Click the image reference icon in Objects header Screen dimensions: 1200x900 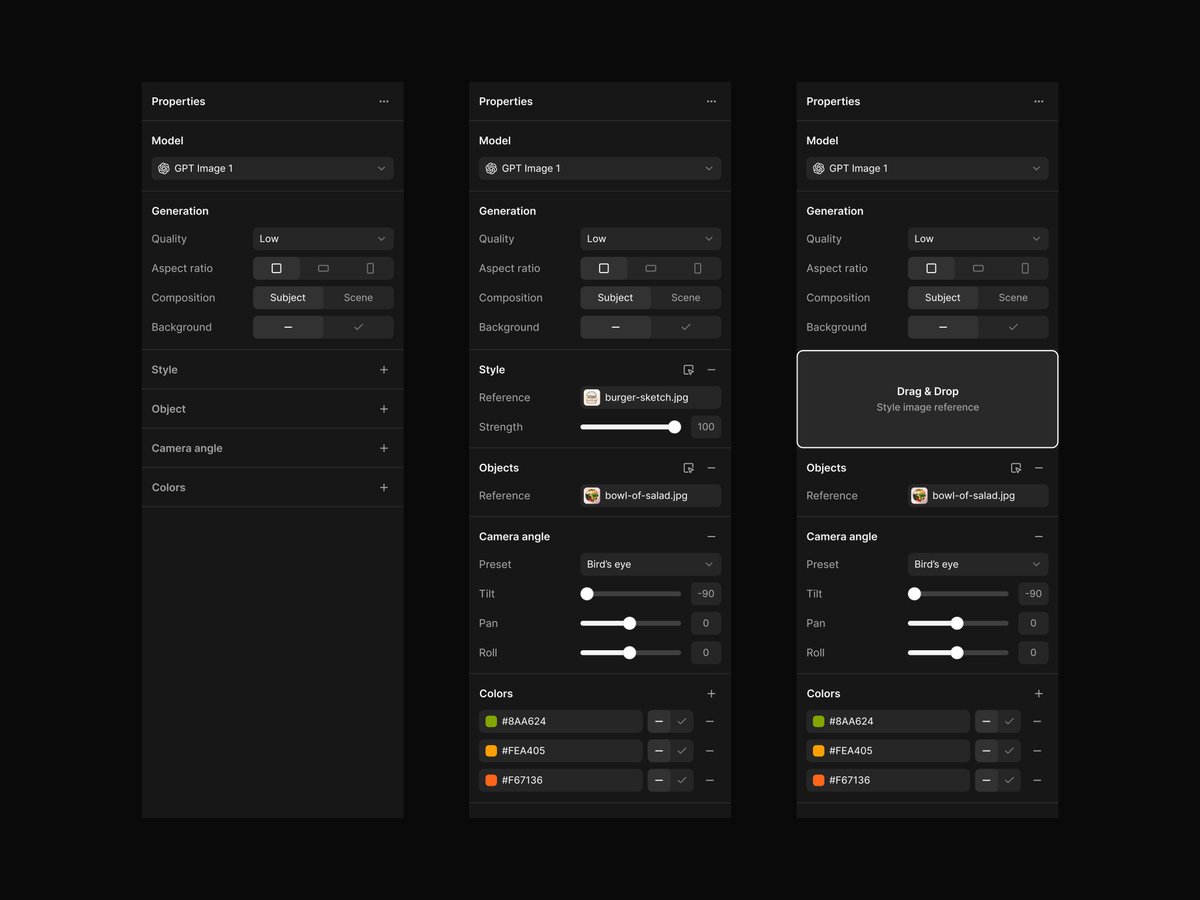point(688,467)
